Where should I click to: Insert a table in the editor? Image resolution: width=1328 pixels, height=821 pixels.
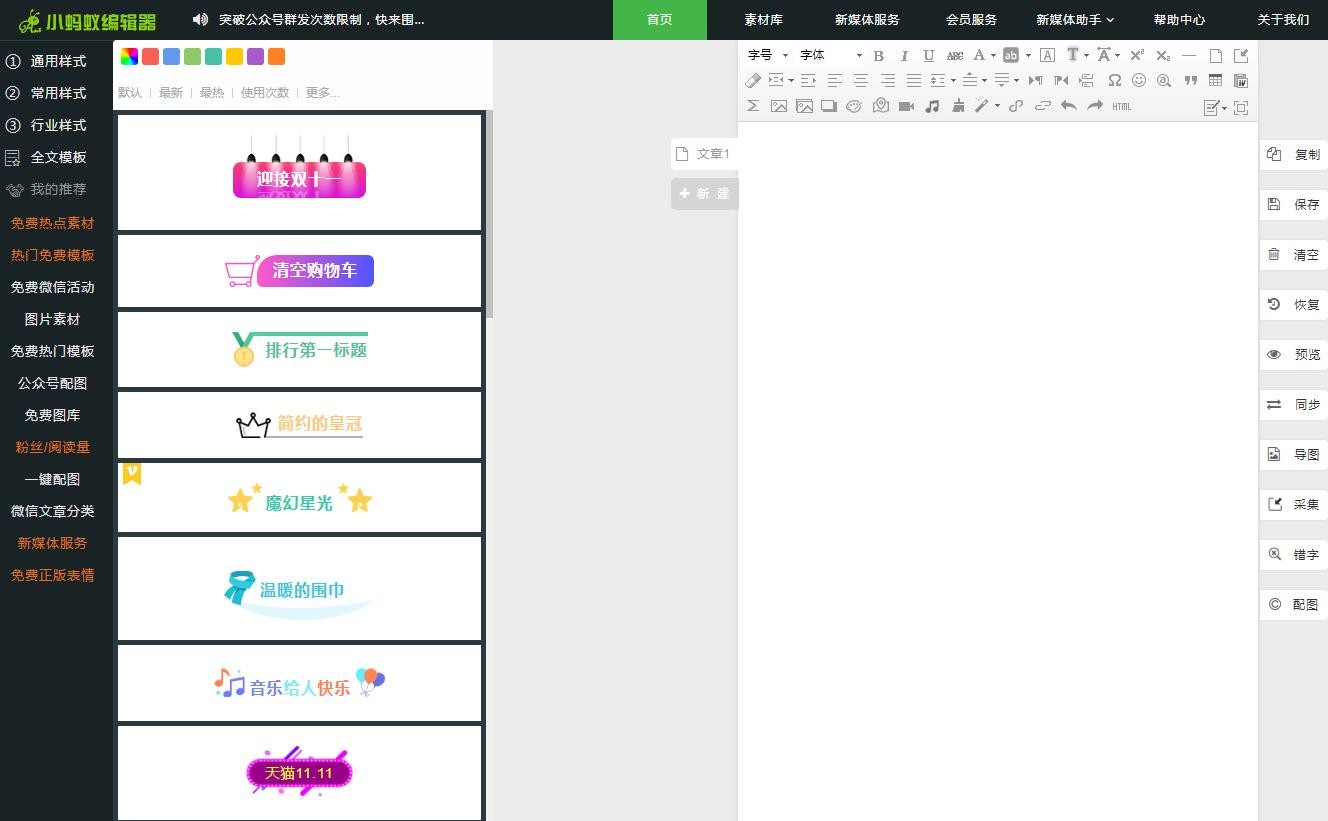(1215, 81)
